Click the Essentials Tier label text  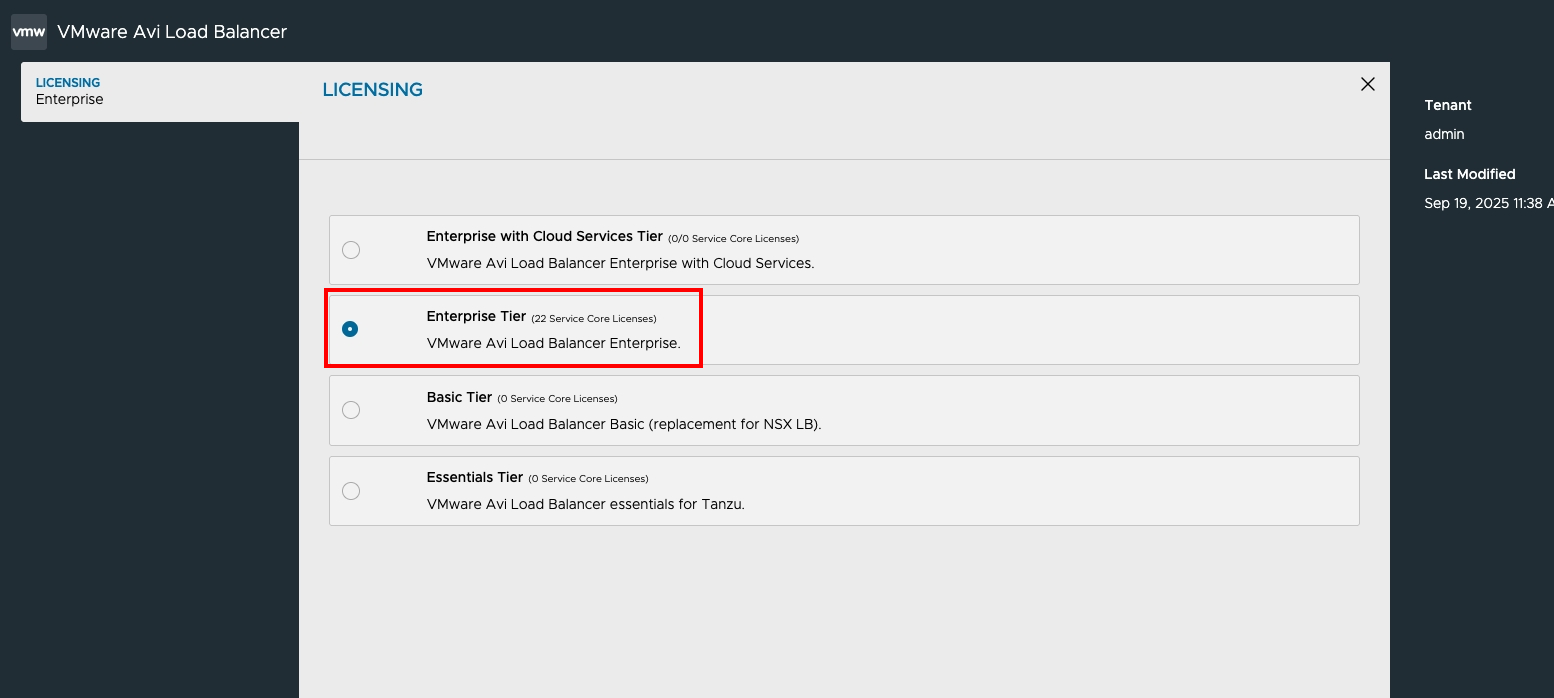tap(475, 478)
